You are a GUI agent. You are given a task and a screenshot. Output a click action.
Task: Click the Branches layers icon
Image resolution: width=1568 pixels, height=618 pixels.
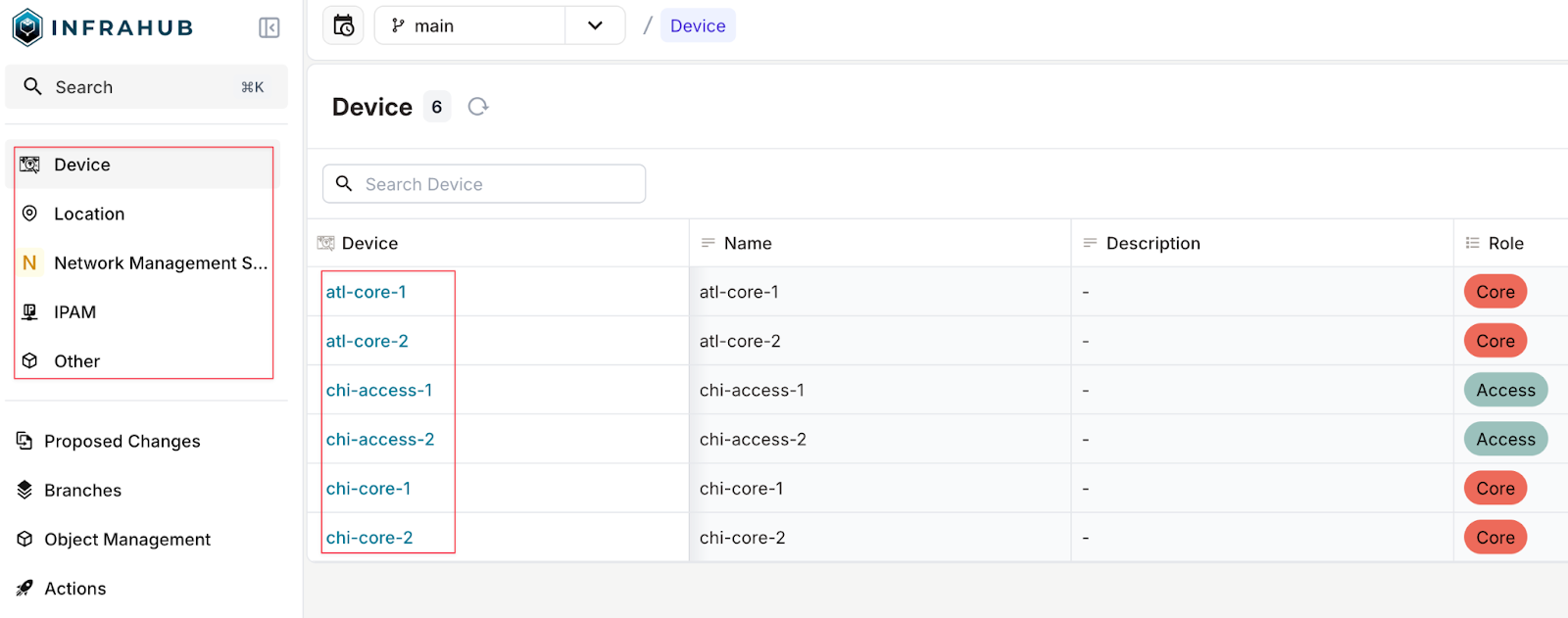(24, 490)
